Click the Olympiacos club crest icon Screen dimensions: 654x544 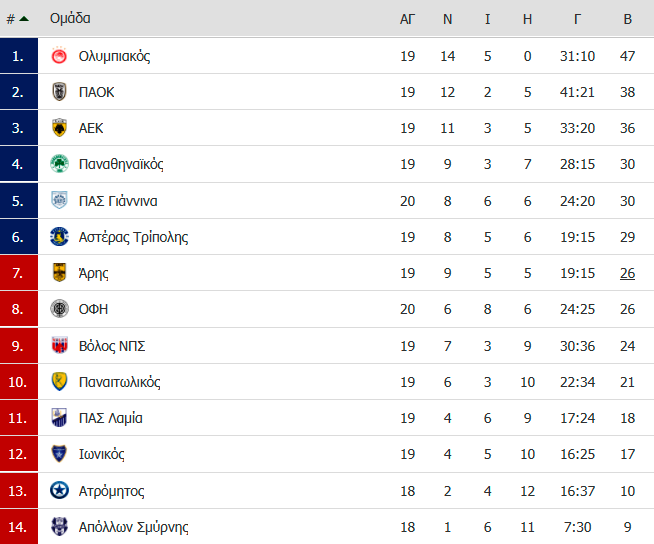click(59, 56)
